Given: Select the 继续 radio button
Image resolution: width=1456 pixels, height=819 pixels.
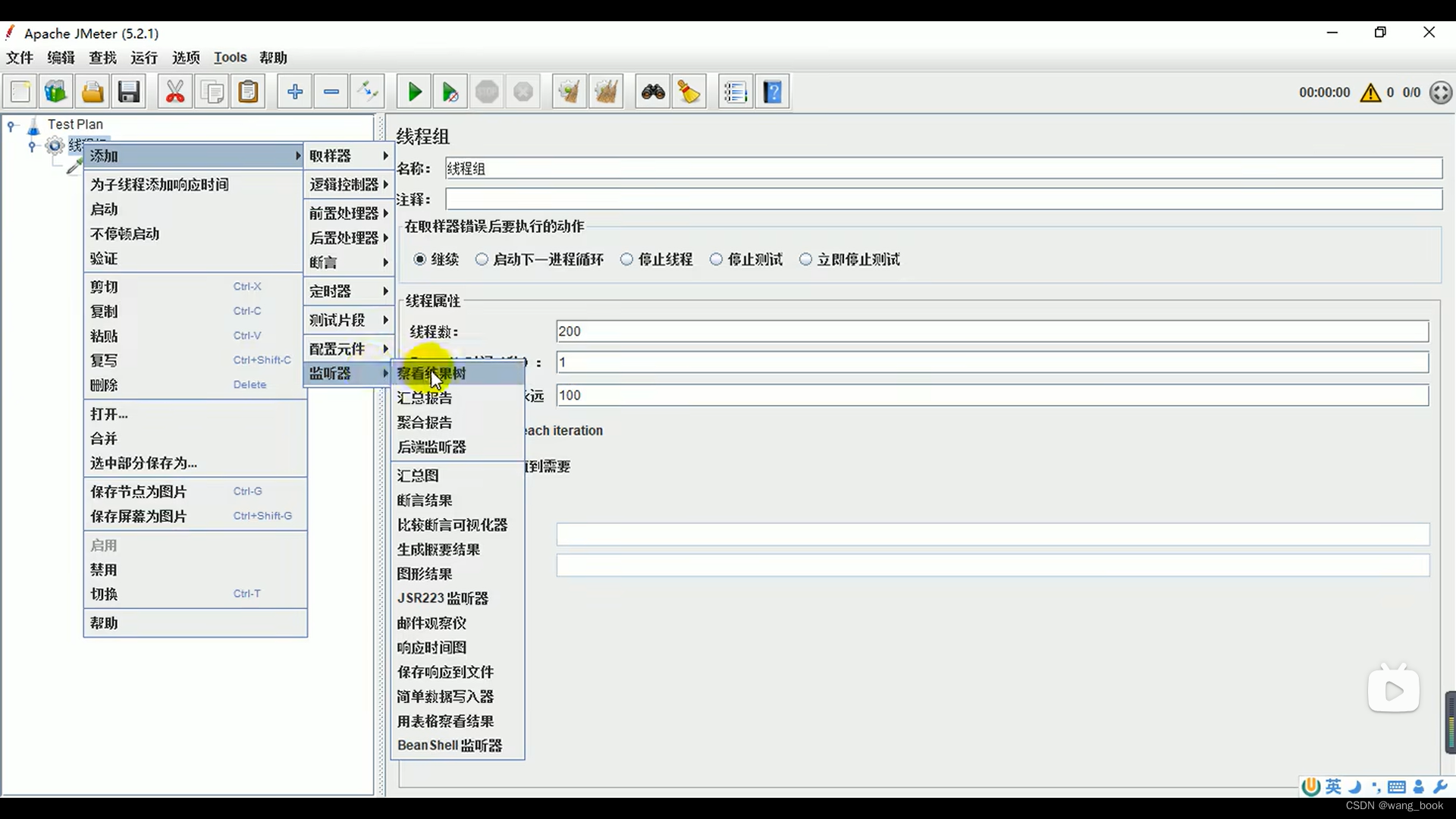Looking at the screenshot, I should coord(419,259).
